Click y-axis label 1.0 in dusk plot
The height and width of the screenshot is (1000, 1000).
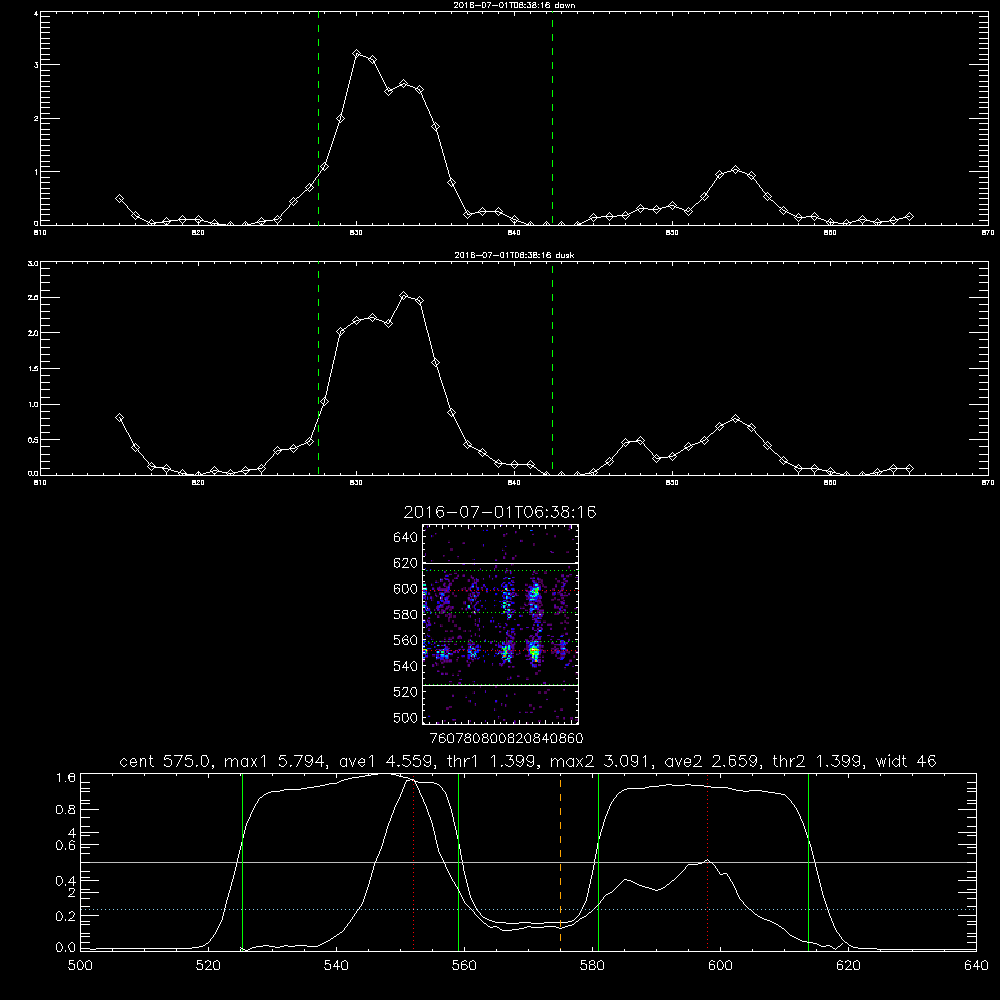coord(34,404)
